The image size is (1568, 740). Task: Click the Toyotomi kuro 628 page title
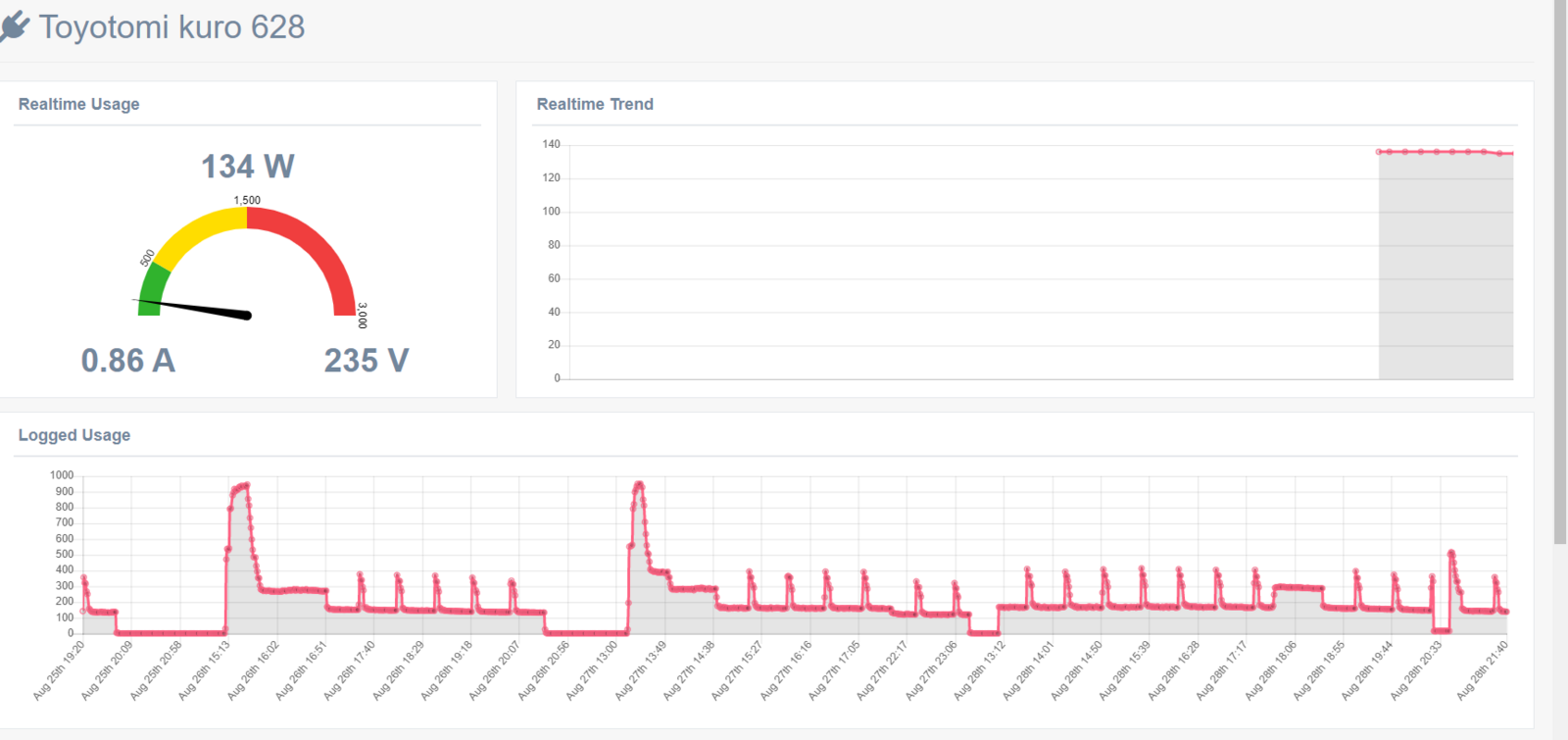coord(172,27)
